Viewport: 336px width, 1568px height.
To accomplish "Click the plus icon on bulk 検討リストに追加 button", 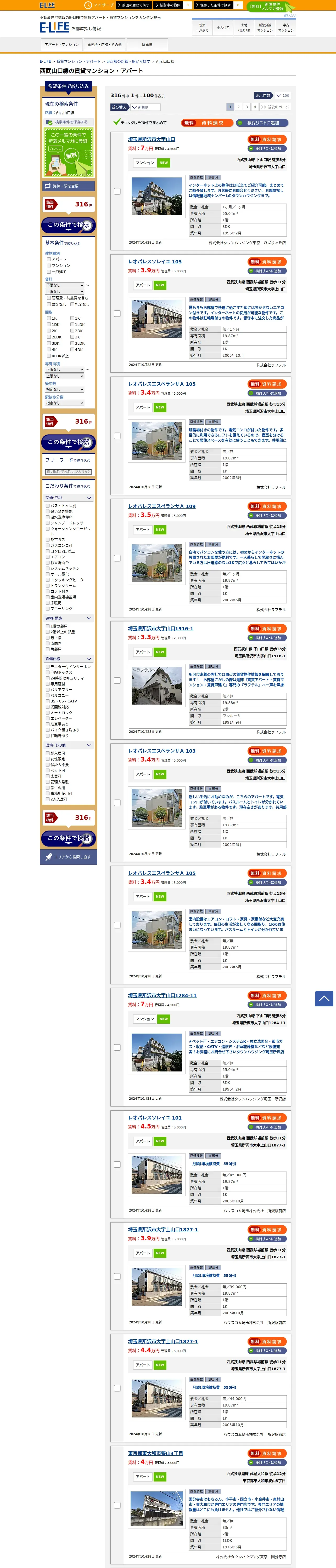I will pos(240,122).
